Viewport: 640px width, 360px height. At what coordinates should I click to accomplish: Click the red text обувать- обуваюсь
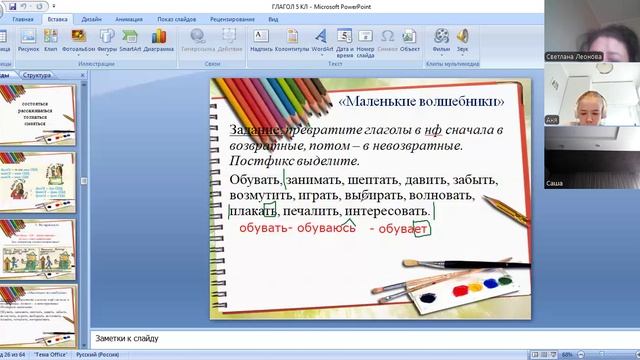(297, 228)
